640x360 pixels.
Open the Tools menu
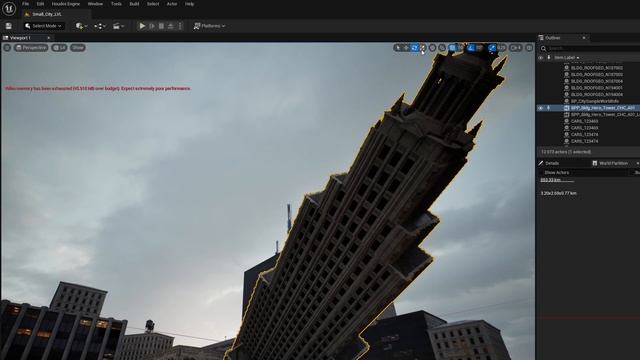pyautogui.click(x=116, y=4)
